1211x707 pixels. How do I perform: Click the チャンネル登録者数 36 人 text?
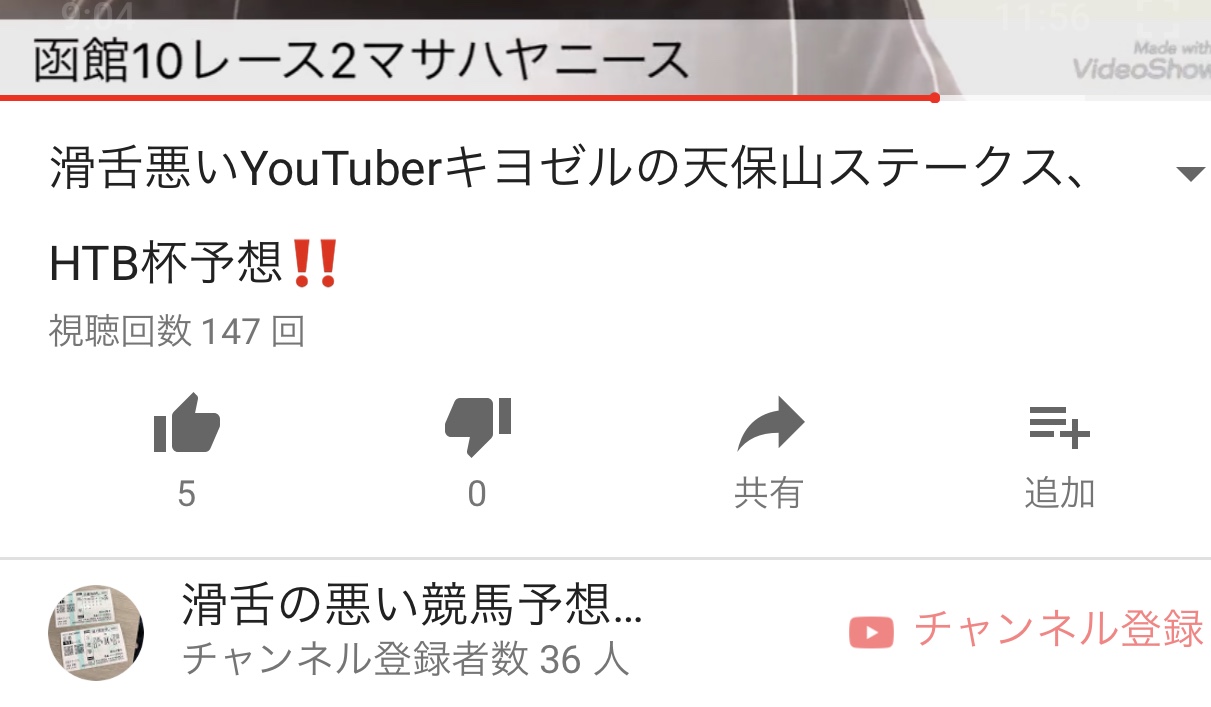[x=406, y=659]
